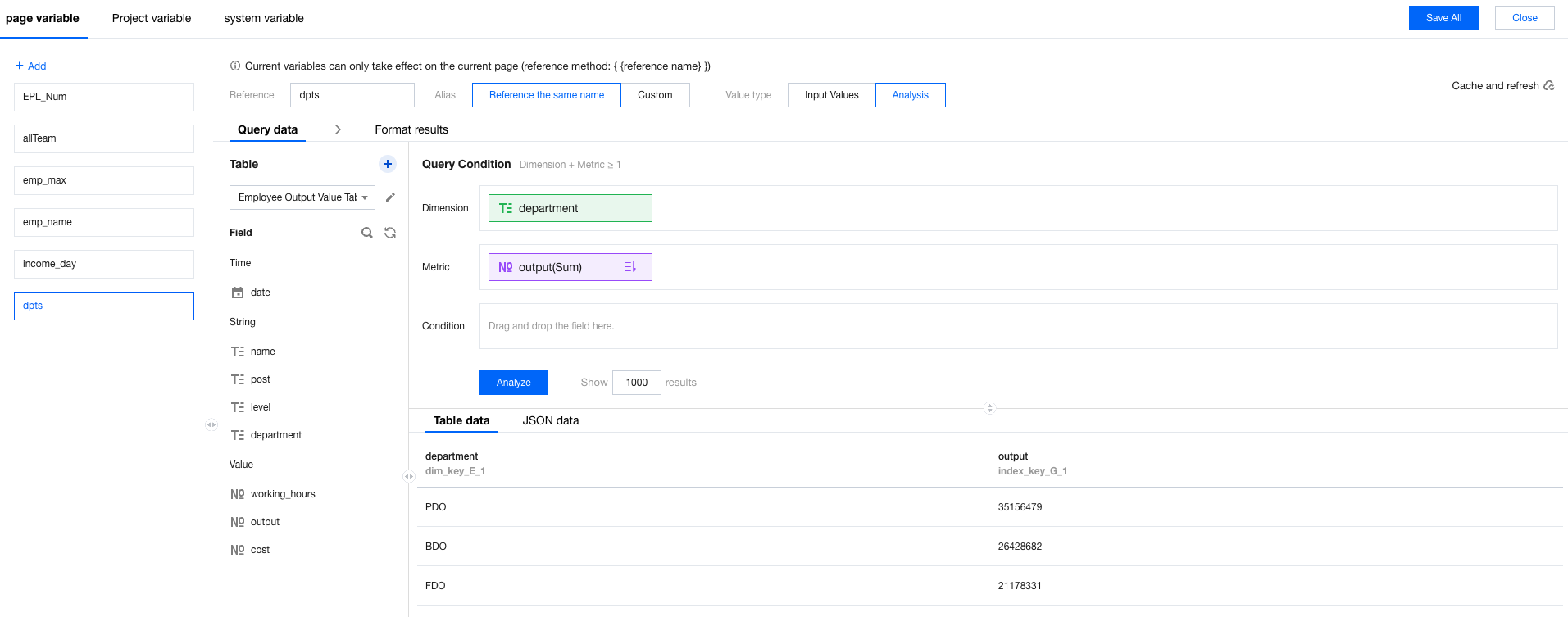The image size is (1568, 617).
Task: Open the JSON data tab
Action: pyautogui.click(x=551, y=420)
